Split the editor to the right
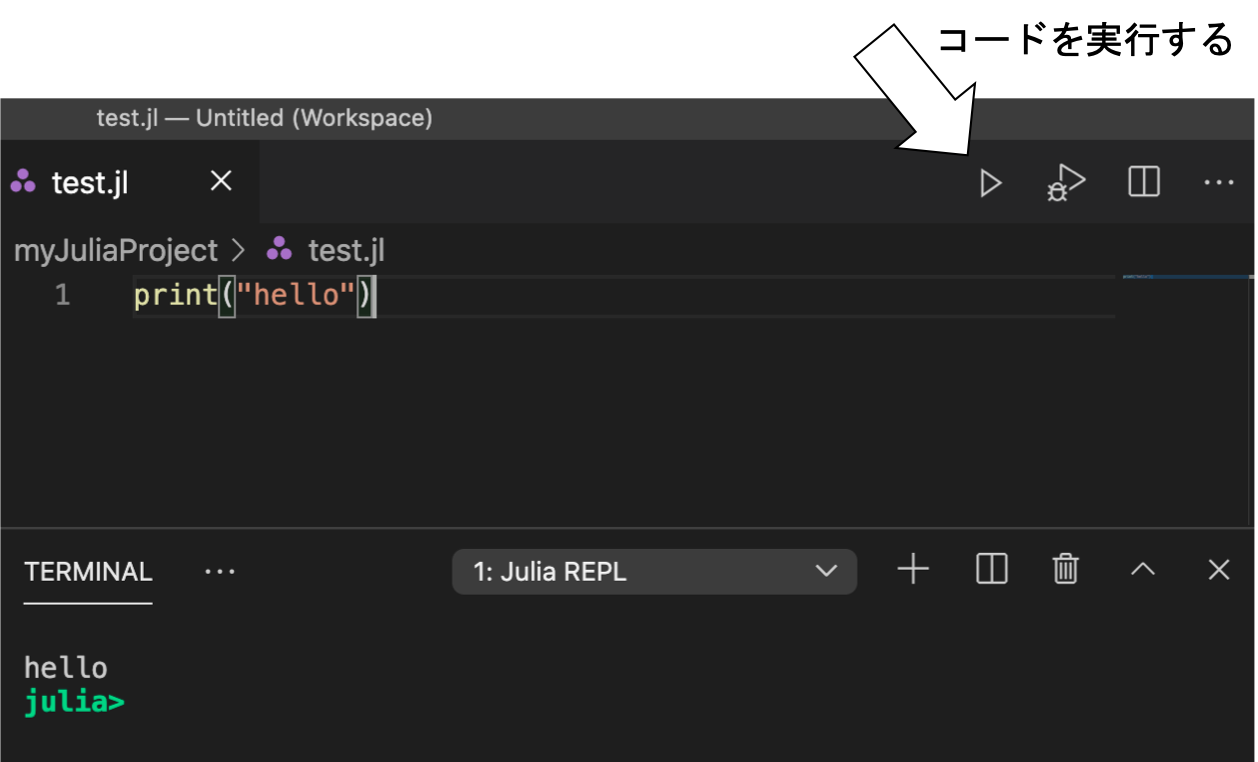1258x762 pixels. [1143, 182]
